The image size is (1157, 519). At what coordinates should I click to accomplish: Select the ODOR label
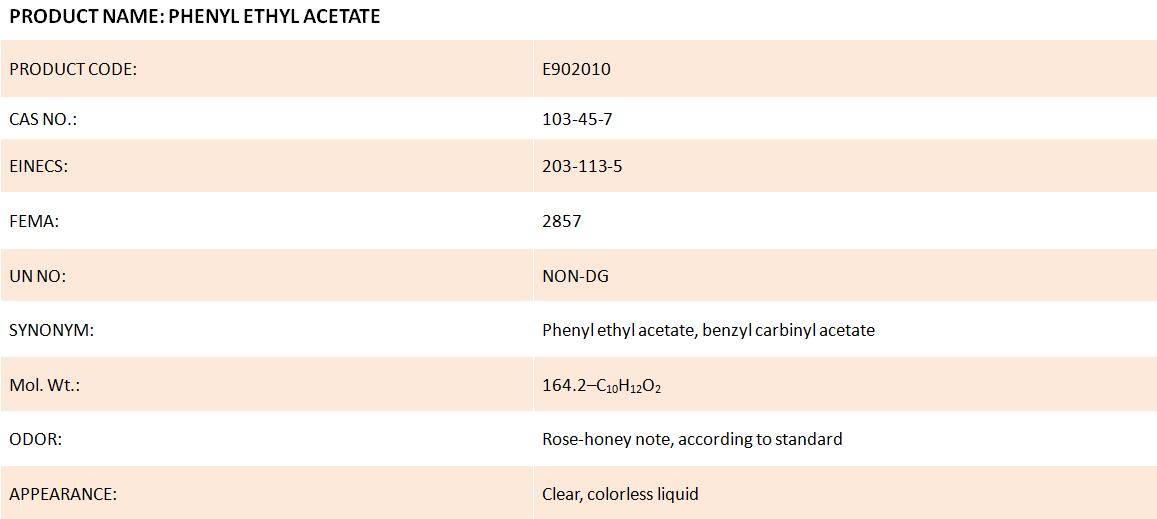click(x=35, y=439)
